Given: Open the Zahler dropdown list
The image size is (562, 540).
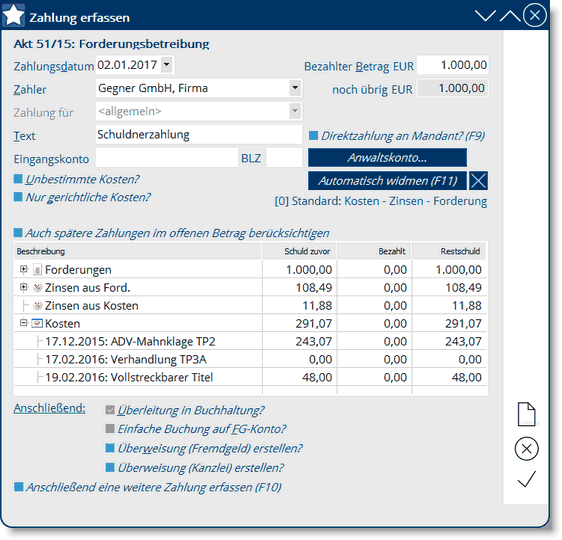Looking at the screenshot, I should (295, 88).
